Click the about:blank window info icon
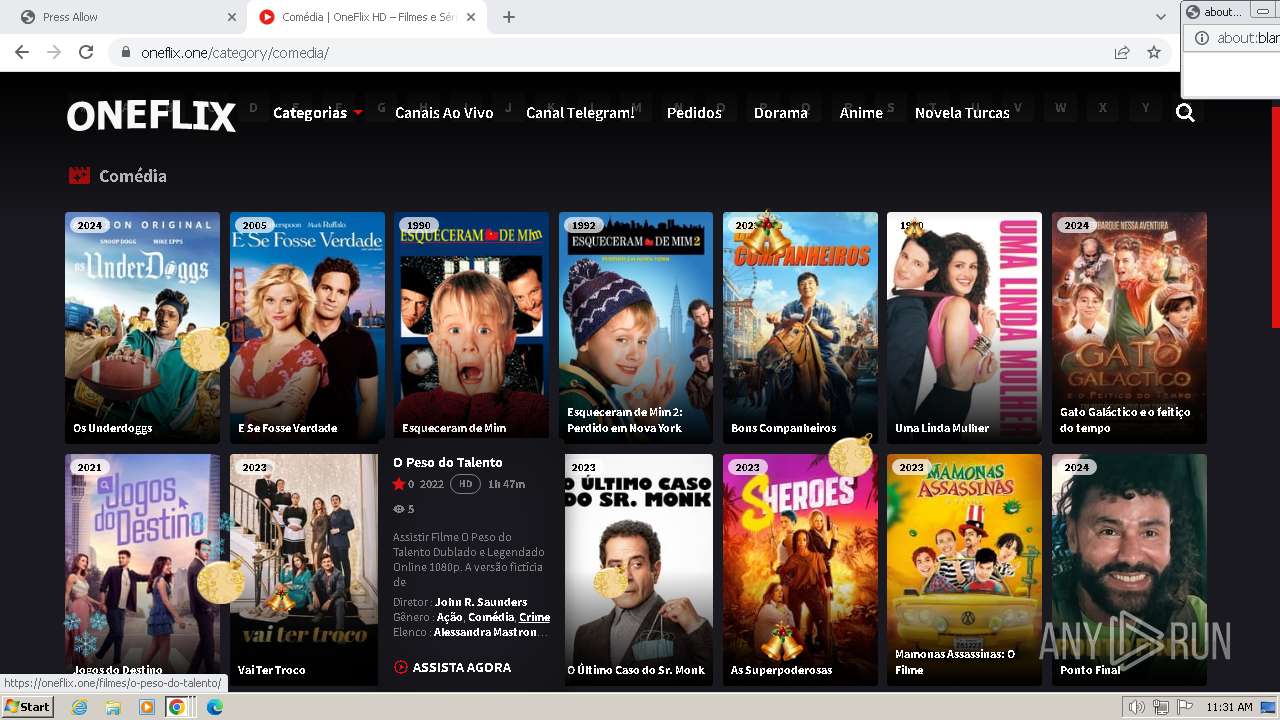This screenshot has width=1280, height=720. (x=1202, y=38)
